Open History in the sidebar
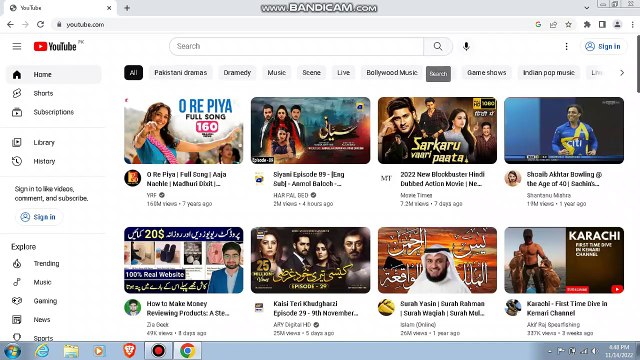This screenshot has height=360, width=640. [53, 161]
